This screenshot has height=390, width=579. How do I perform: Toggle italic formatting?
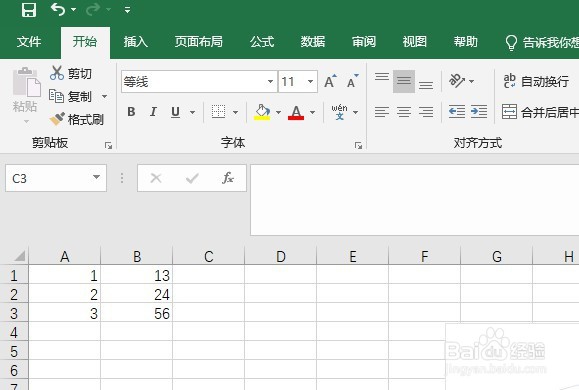click(x=153, y=112)
